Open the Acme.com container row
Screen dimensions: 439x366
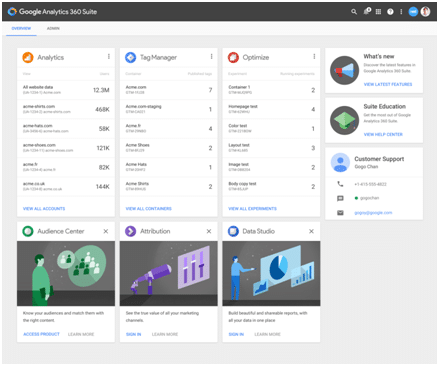pos(169,90)
